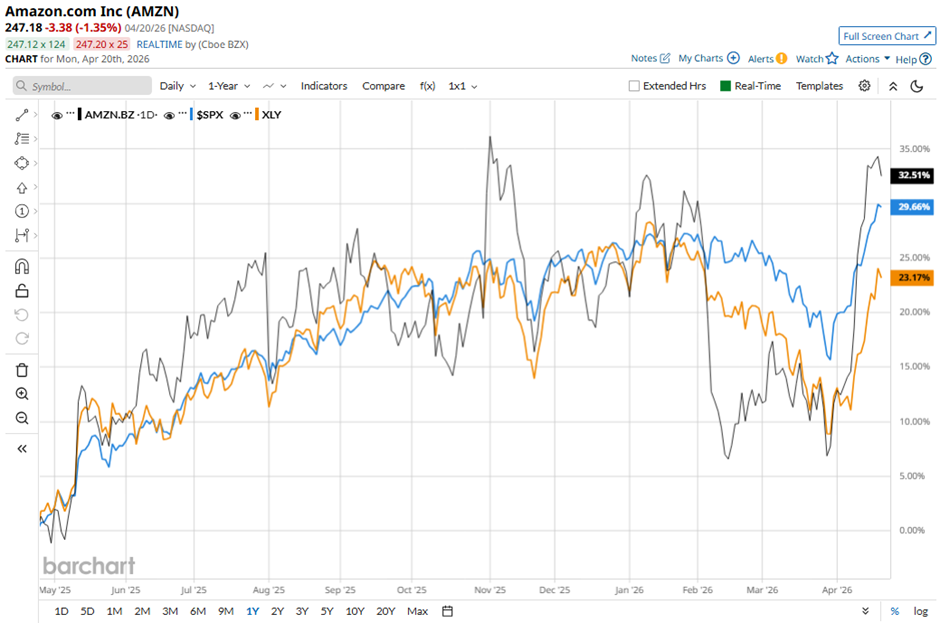
Task: Open the Help question icon
Action: (x=926, y=59)
